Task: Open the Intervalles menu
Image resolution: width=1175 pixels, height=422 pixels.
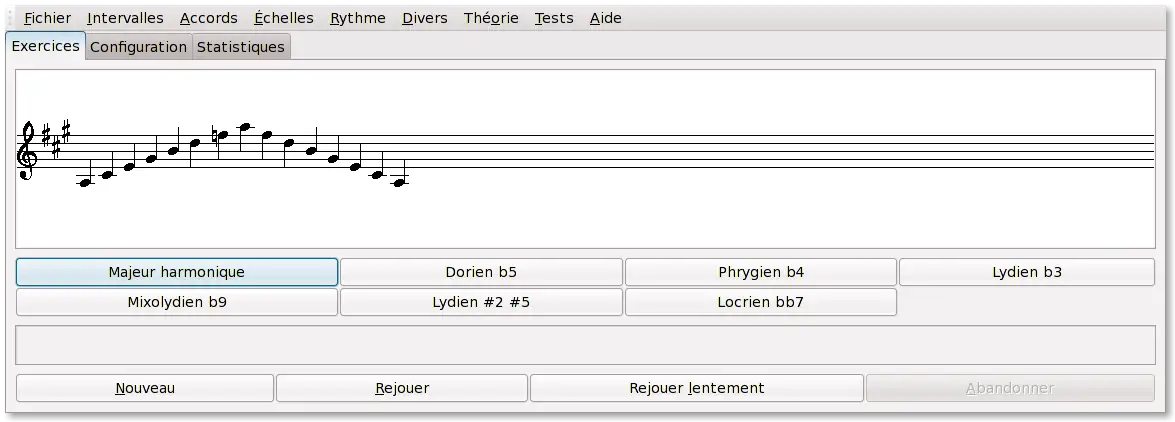Action: click(125, 18)
